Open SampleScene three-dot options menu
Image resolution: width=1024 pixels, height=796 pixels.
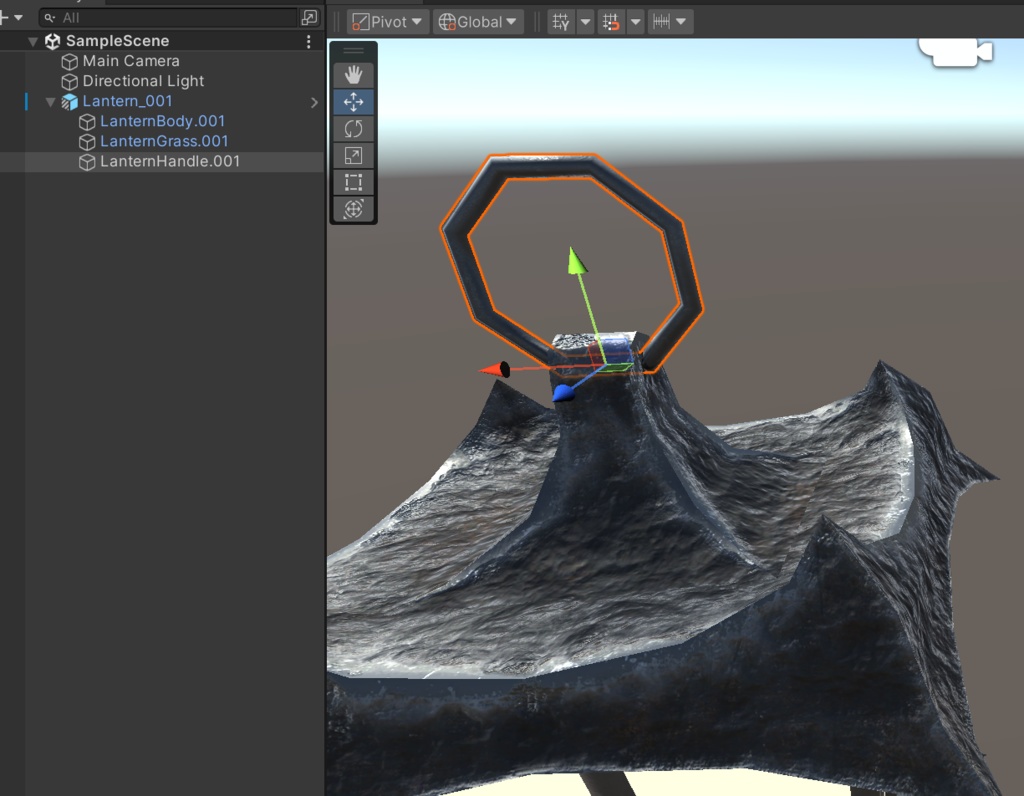pyautogui.click(x=308, y=41)
